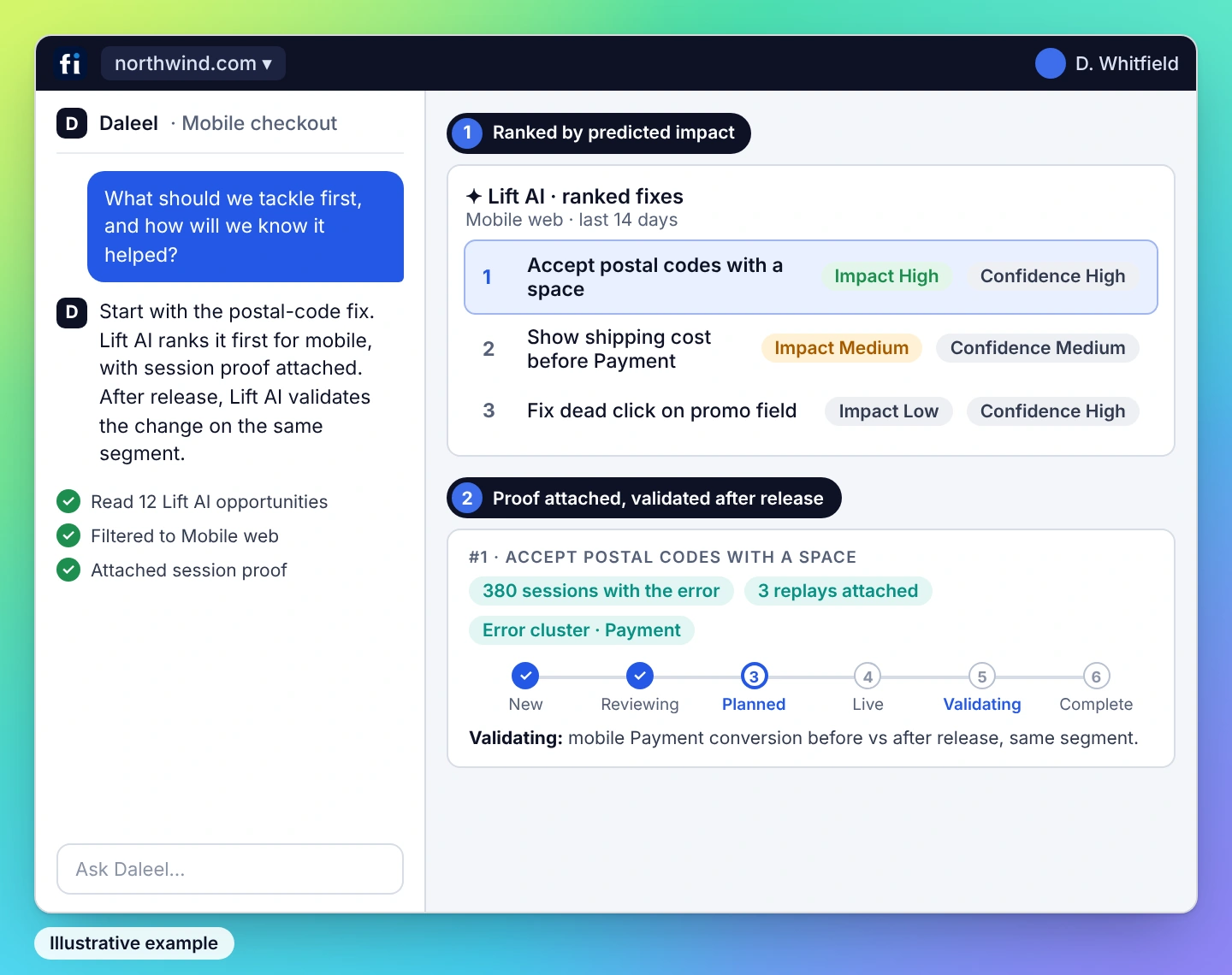
Task: Click the fi logo icon
Action: click(70, 63)
